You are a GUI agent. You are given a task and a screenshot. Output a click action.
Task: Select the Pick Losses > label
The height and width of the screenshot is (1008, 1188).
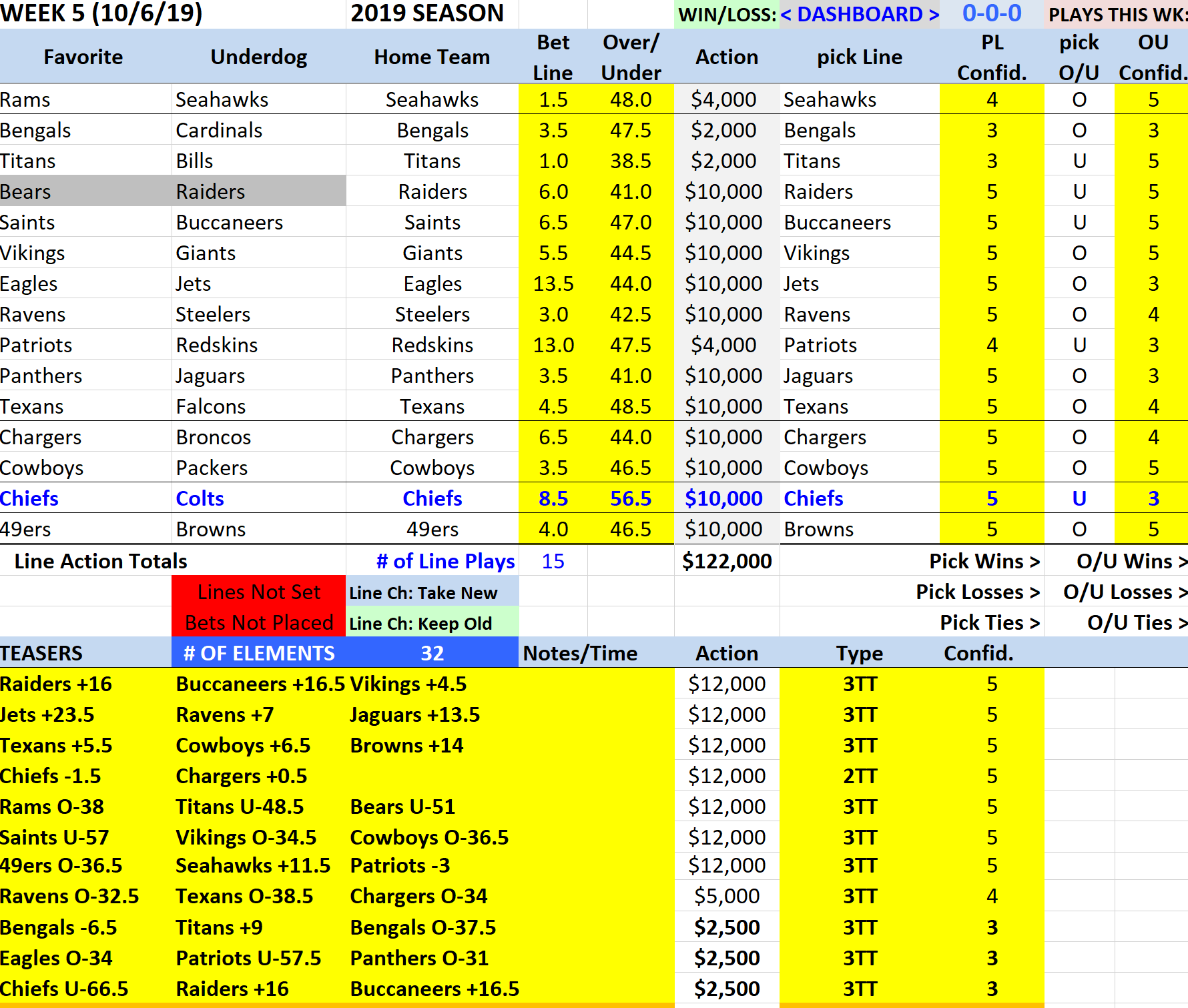[x=978, y=592]
